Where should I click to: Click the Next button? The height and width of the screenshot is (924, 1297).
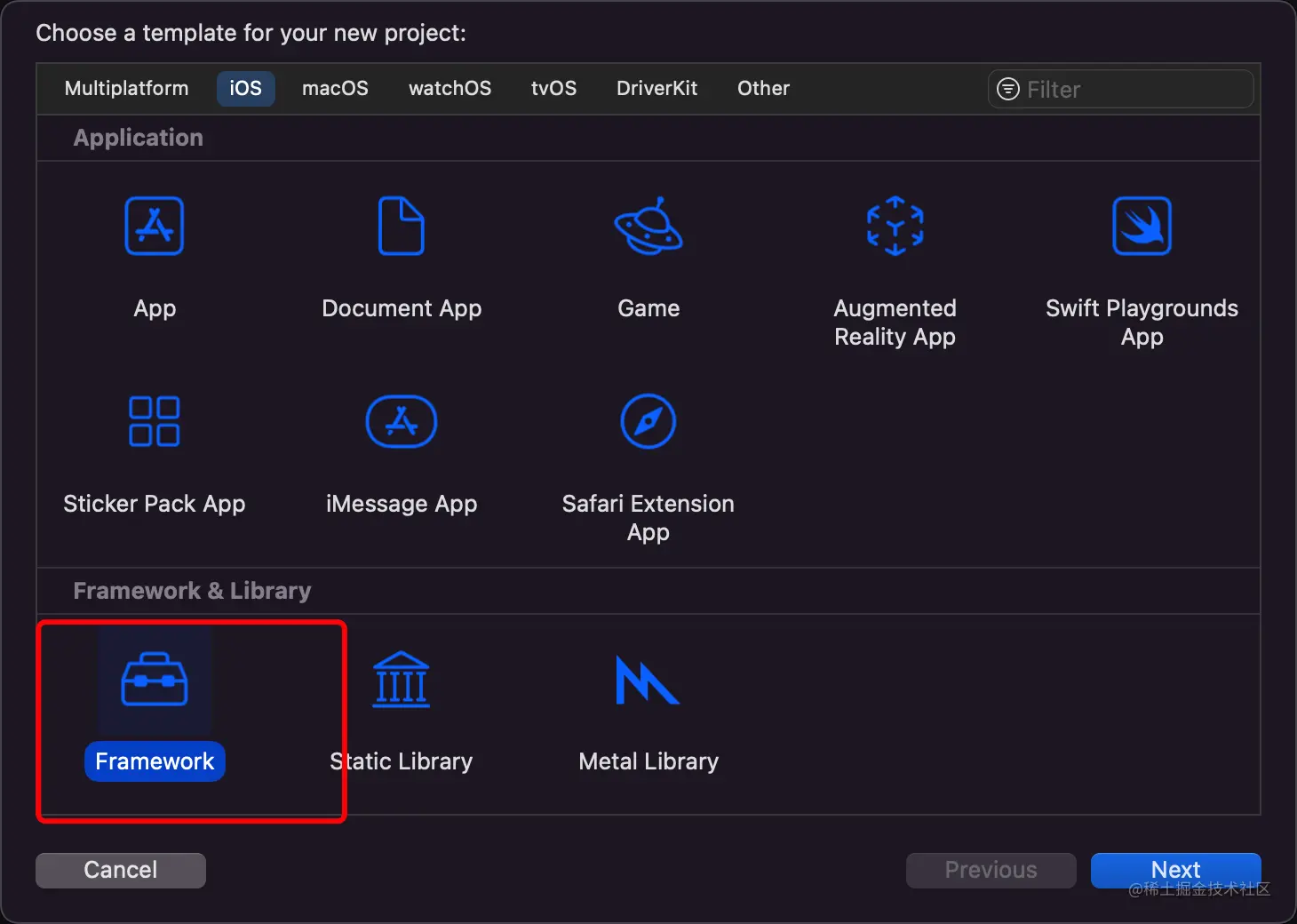point(1176,870)
